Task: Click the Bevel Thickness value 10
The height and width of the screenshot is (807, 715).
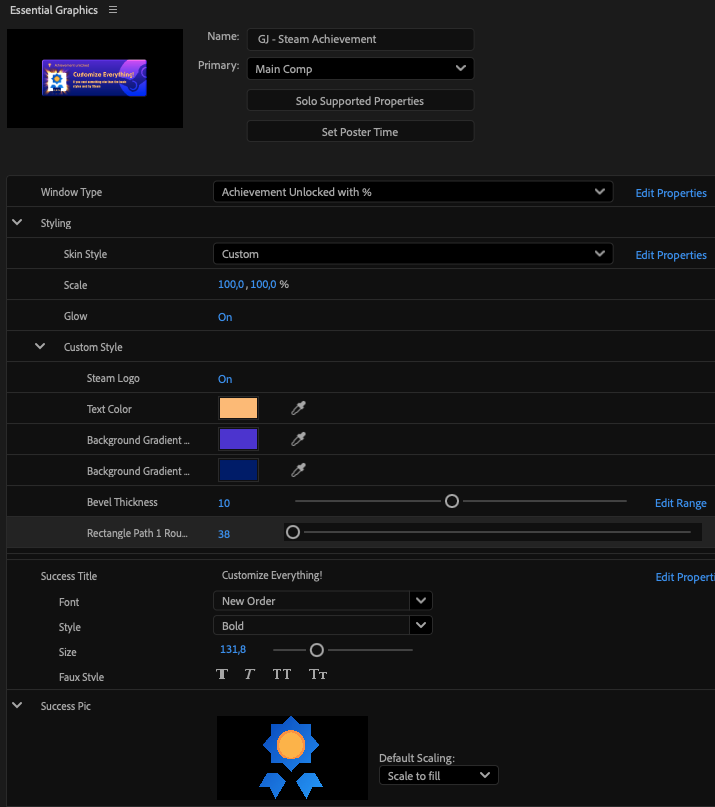Action: point(224,503)
